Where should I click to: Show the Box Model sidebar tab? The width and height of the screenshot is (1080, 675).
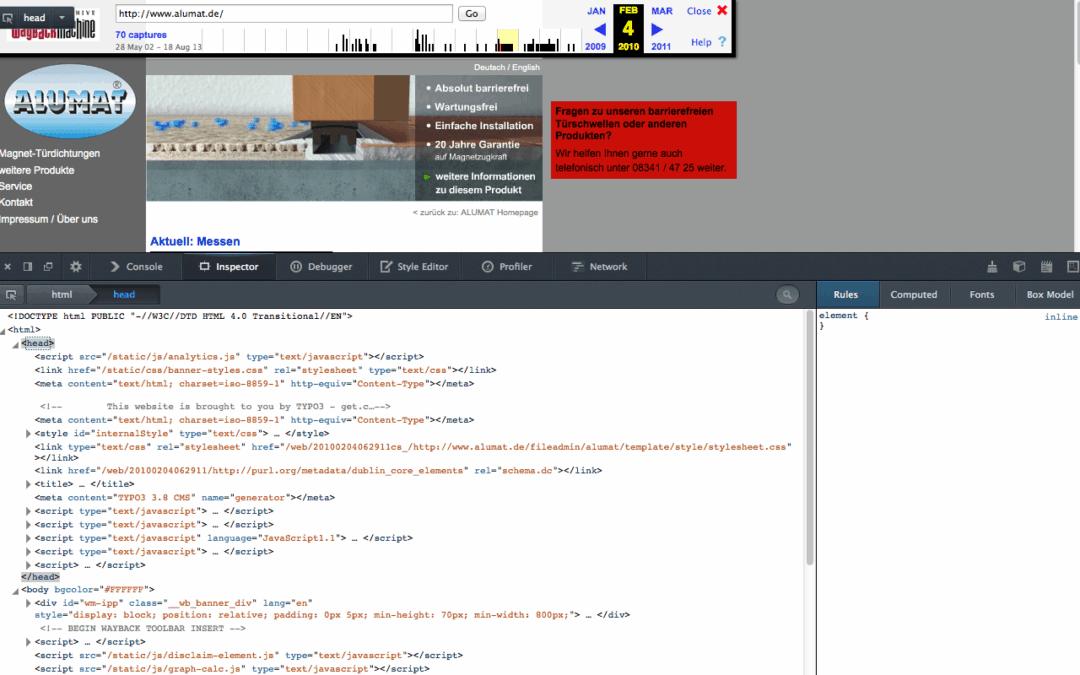1049,295
